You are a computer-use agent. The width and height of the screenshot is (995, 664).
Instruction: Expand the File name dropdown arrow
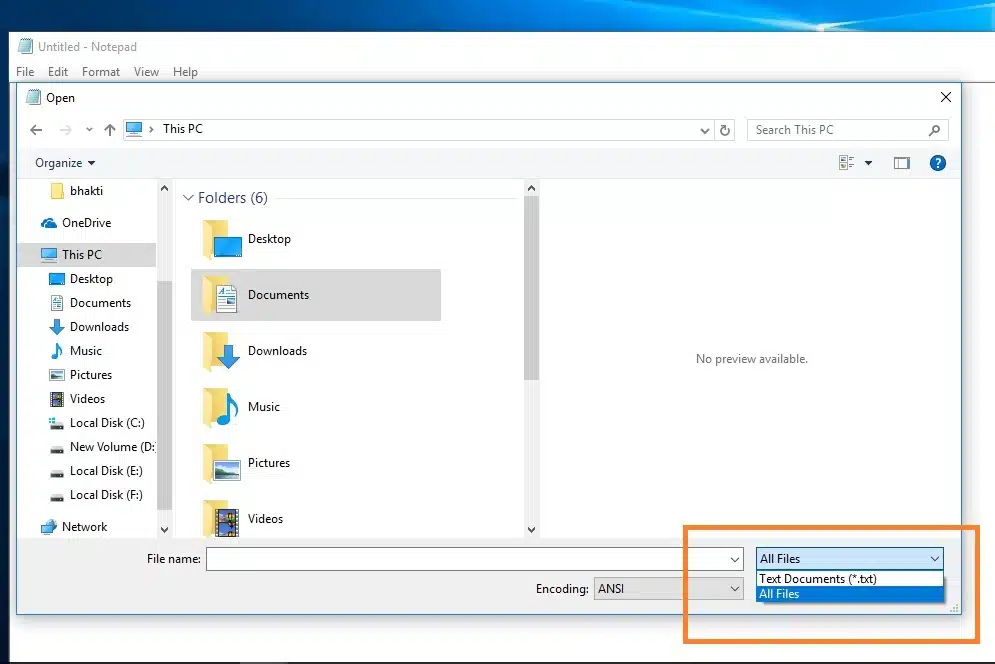pos(734,559)
